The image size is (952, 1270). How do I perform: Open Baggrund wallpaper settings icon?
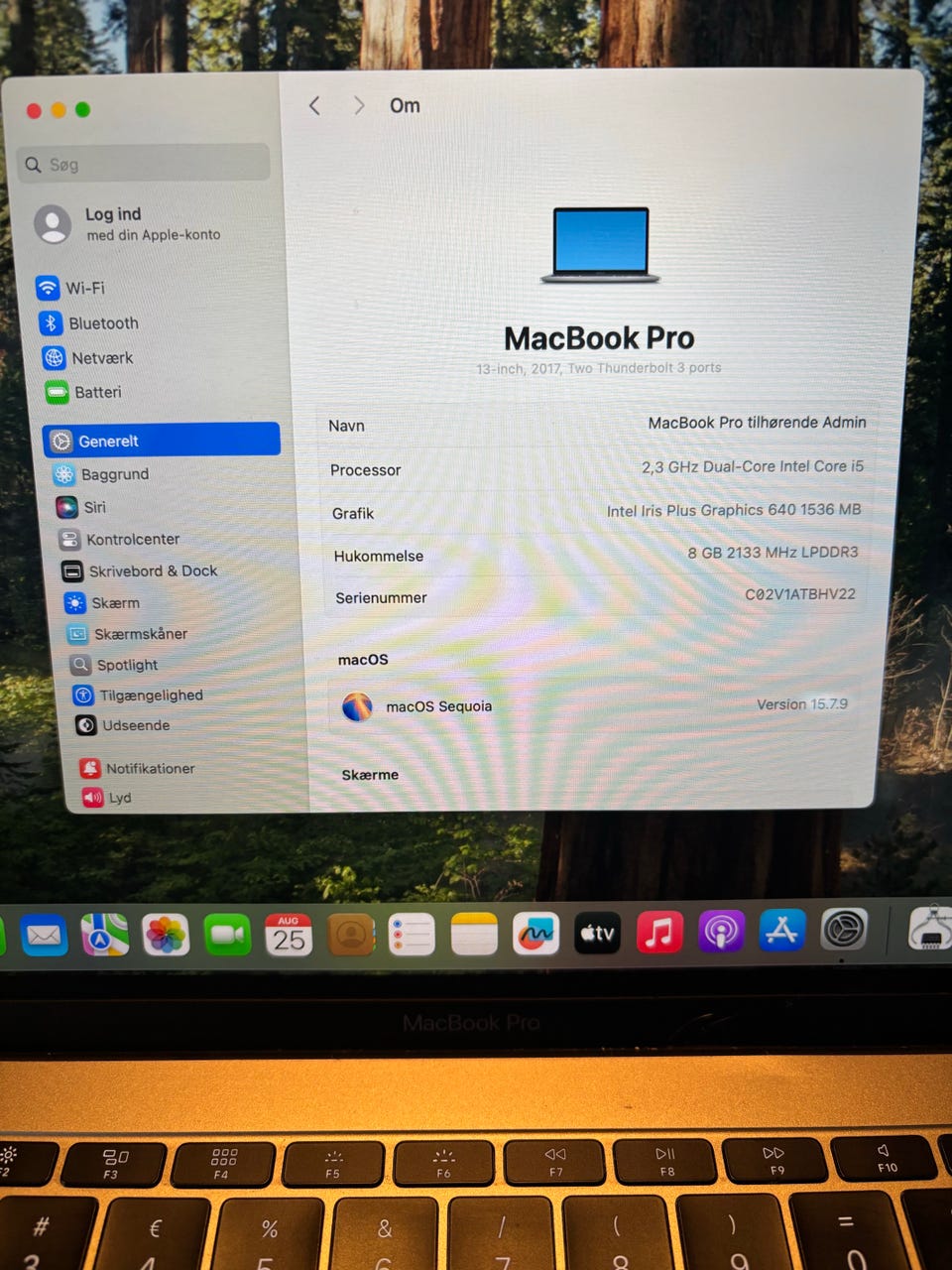pyautogui.click(x=64, y=474)
